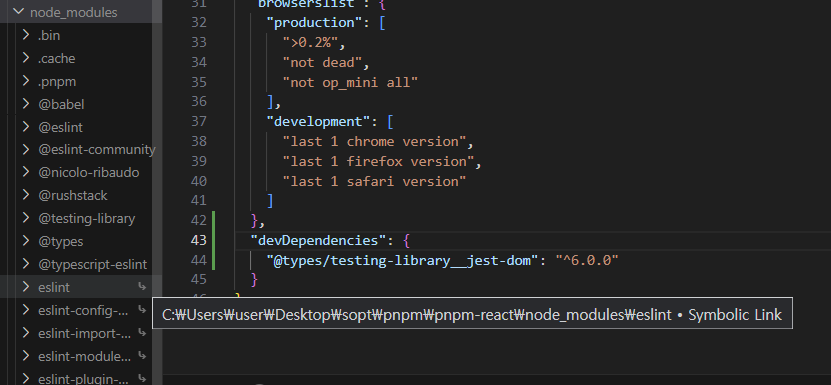Viewport: 831px width, 385px height.
Task: Select the eslint-config-... folder label
Action: (x=83, y=311)
